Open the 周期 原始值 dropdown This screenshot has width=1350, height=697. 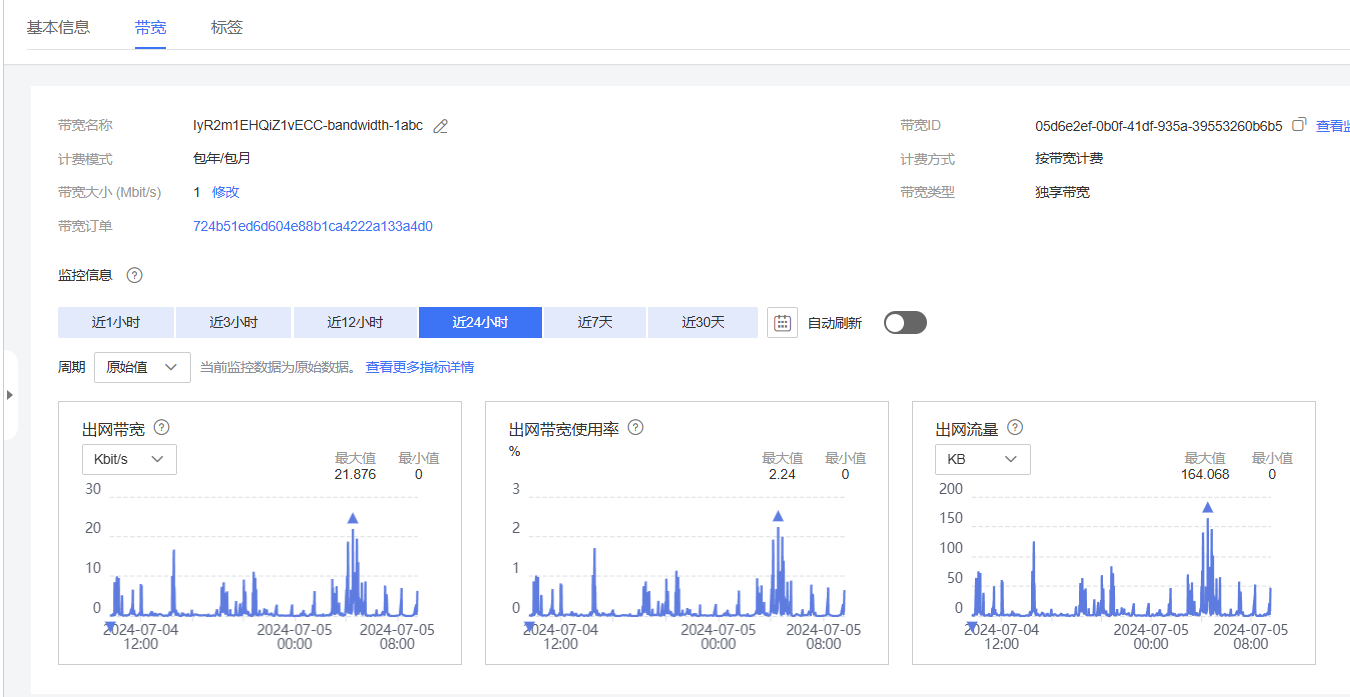[x=142, y=367]
